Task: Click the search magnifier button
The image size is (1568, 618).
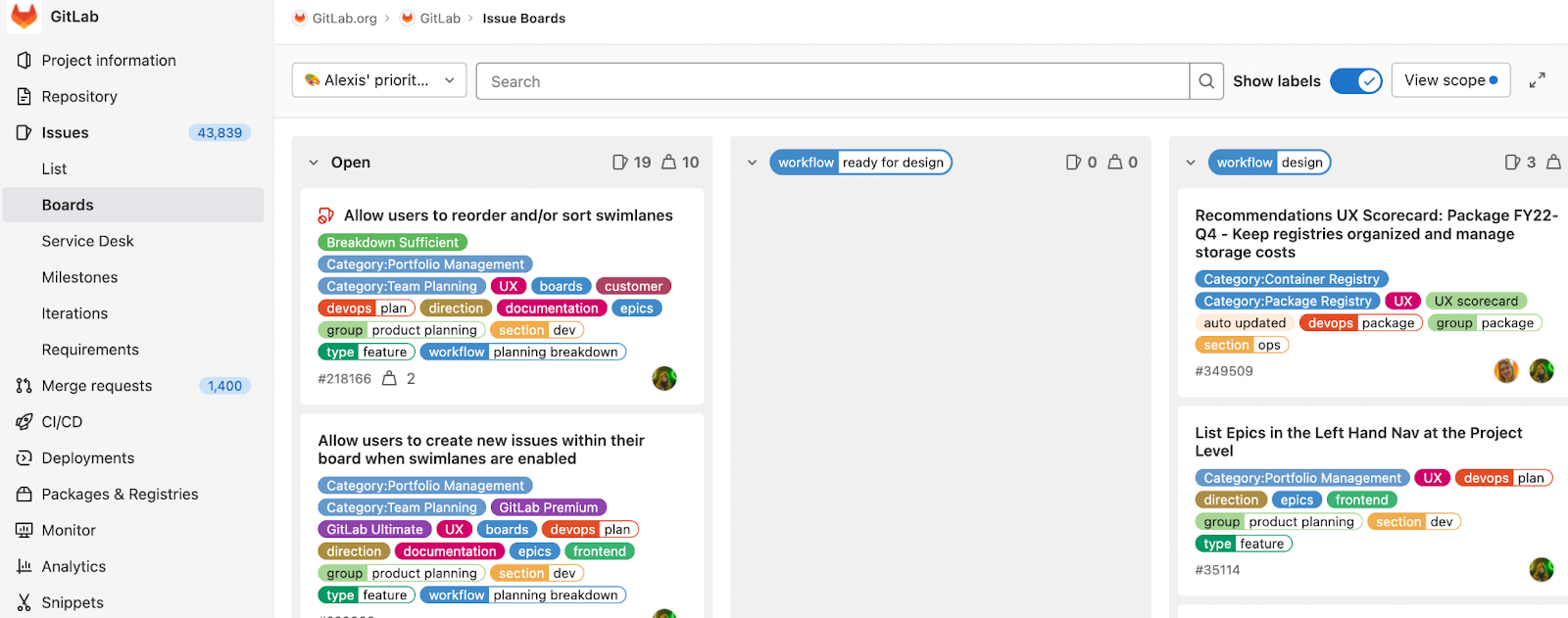Action: (1206, 81)
